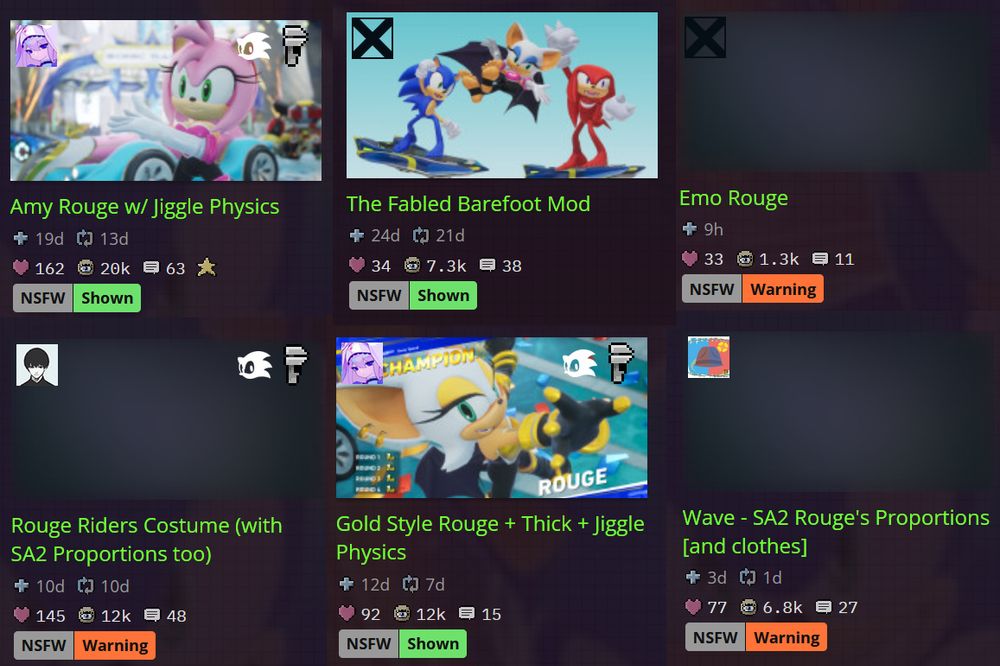
Task: Open the Gold Style Rouge champion thumbnail
Action: (x=492, y=418)
